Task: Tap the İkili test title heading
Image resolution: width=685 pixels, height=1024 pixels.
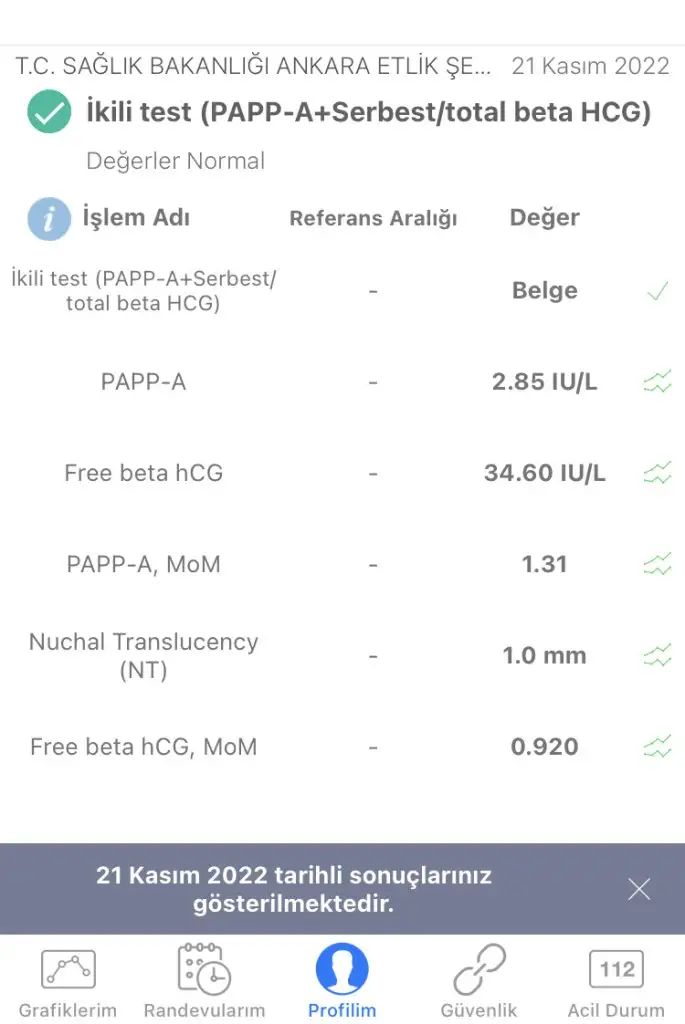Action: [x=368, y=112]
